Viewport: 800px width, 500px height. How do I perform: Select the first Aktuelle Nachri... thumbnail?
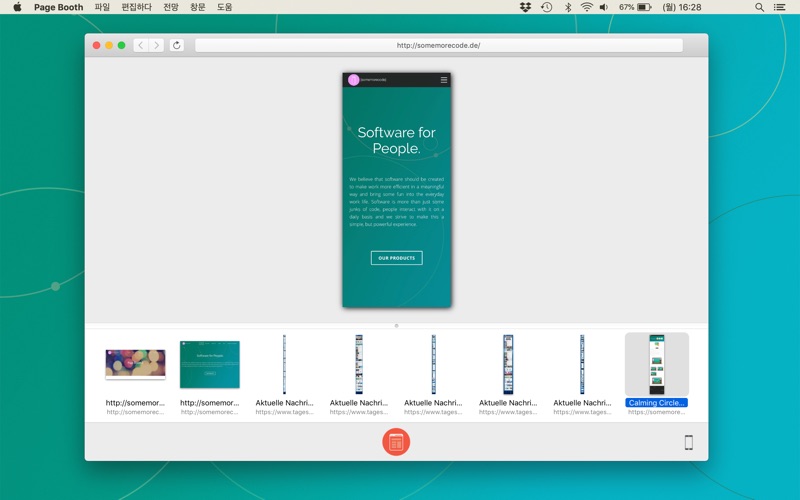pyautogui.click(x=284, y=364)
